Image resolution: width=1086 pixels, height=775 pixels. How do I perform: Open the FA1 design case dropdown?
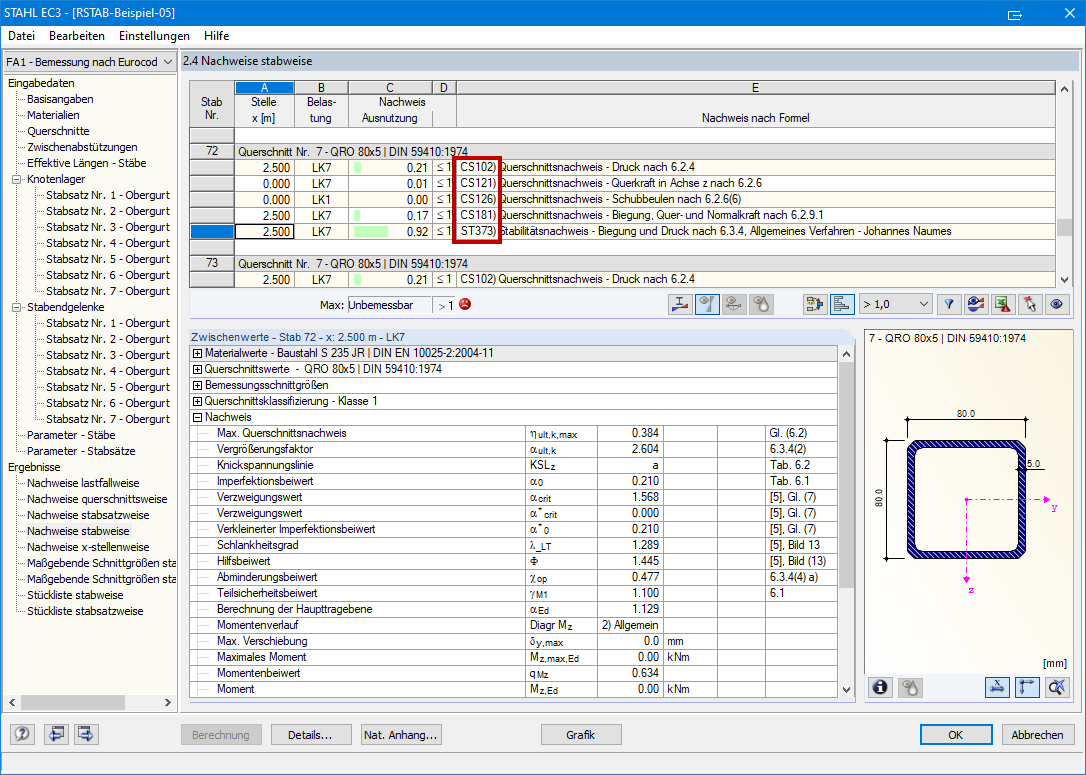pyautogui.click(x=89, y=62)
